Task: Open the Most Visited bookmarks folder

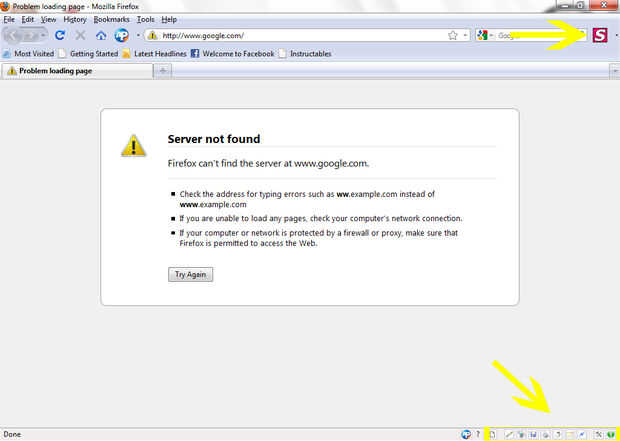Action: (28, 53)
